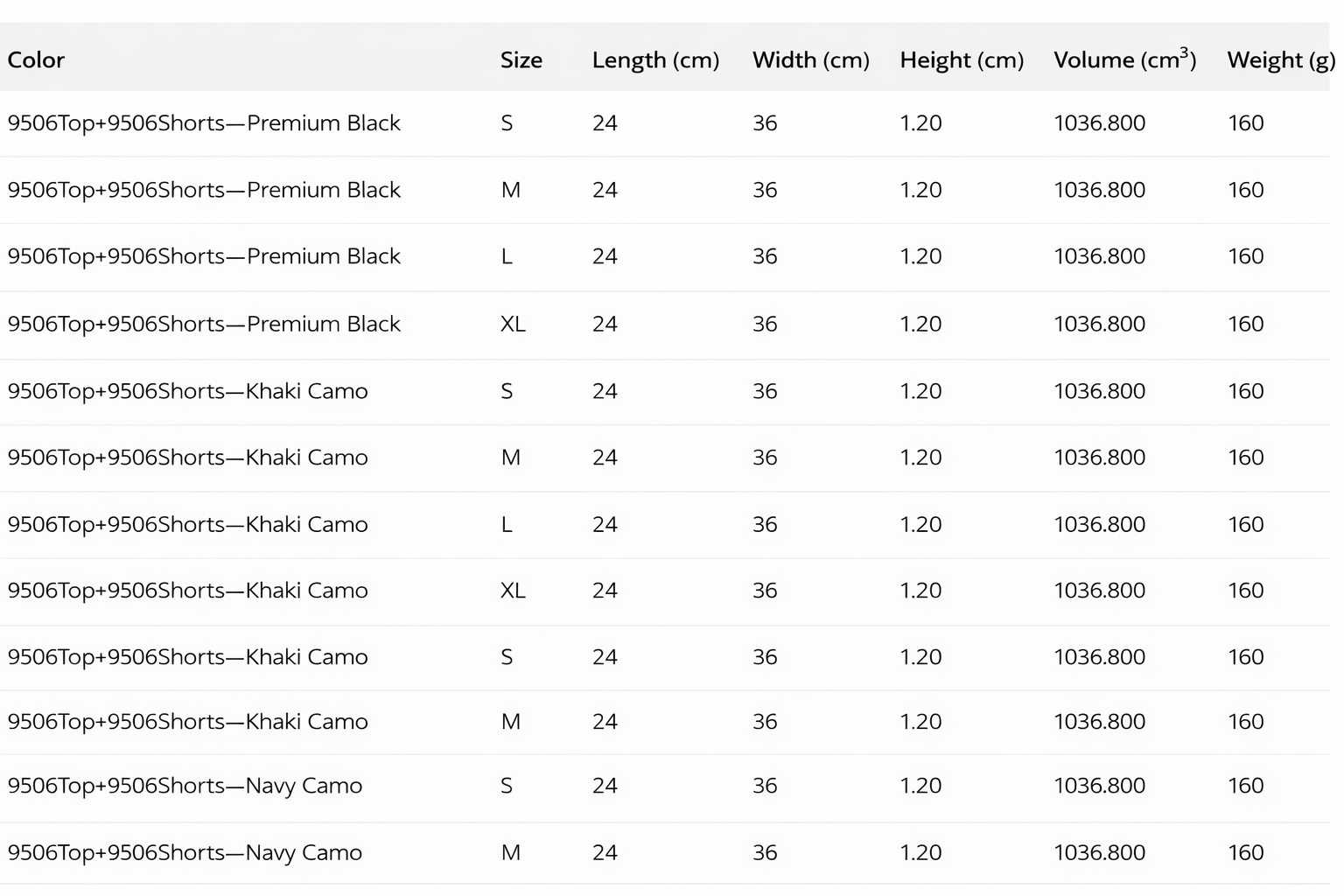
Task: Select size M cell in Navy Camo row
Action: [x=511, y=853]
